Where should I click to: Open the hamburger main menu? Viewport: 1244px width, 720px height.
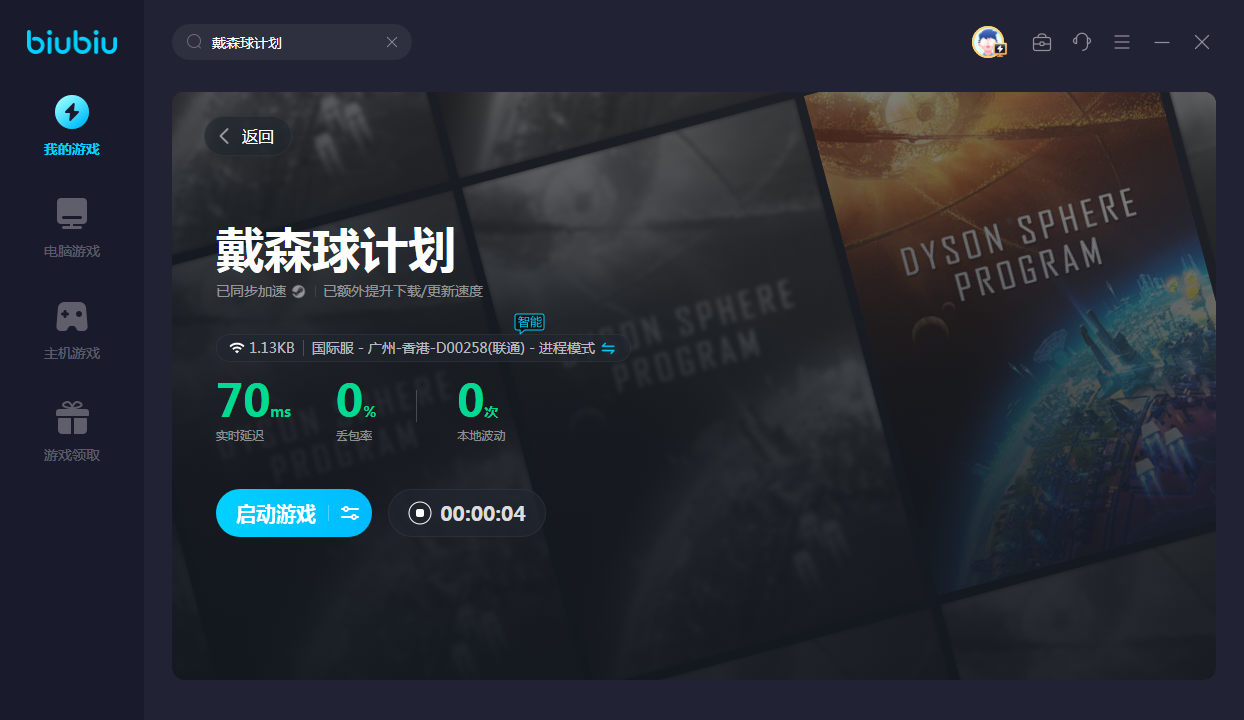[1122, 42]
